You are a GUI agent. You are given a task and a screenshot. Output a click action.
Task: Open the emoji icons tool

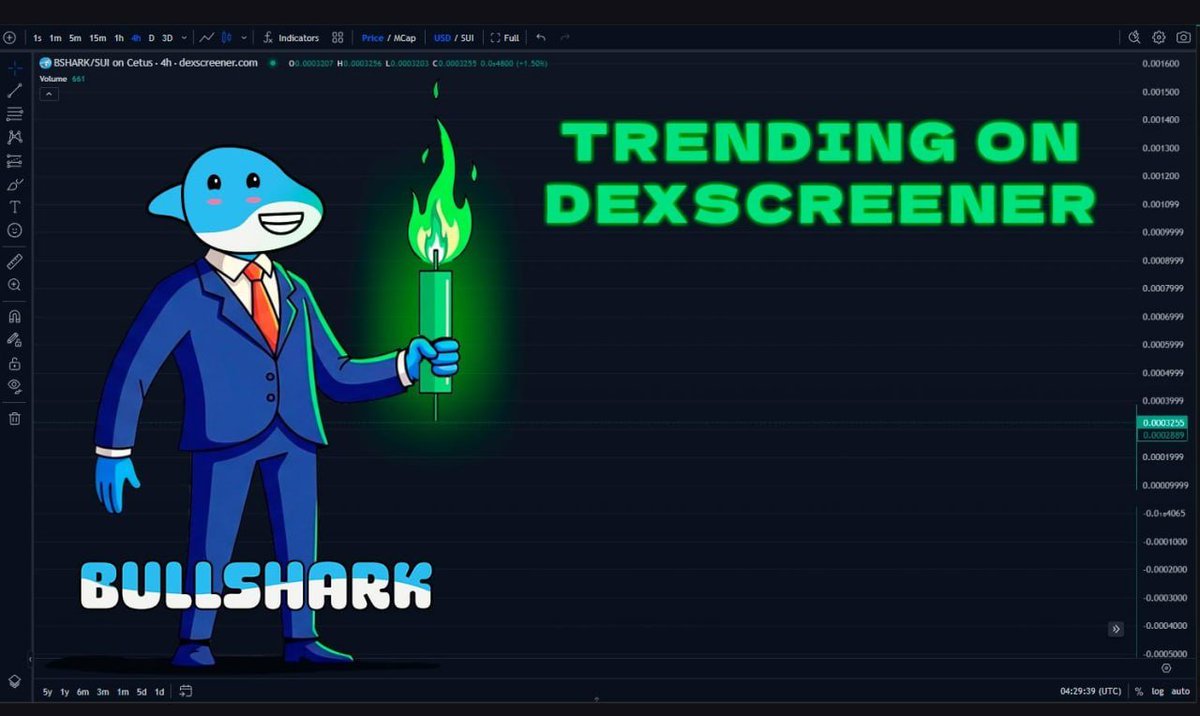[15, 230]
